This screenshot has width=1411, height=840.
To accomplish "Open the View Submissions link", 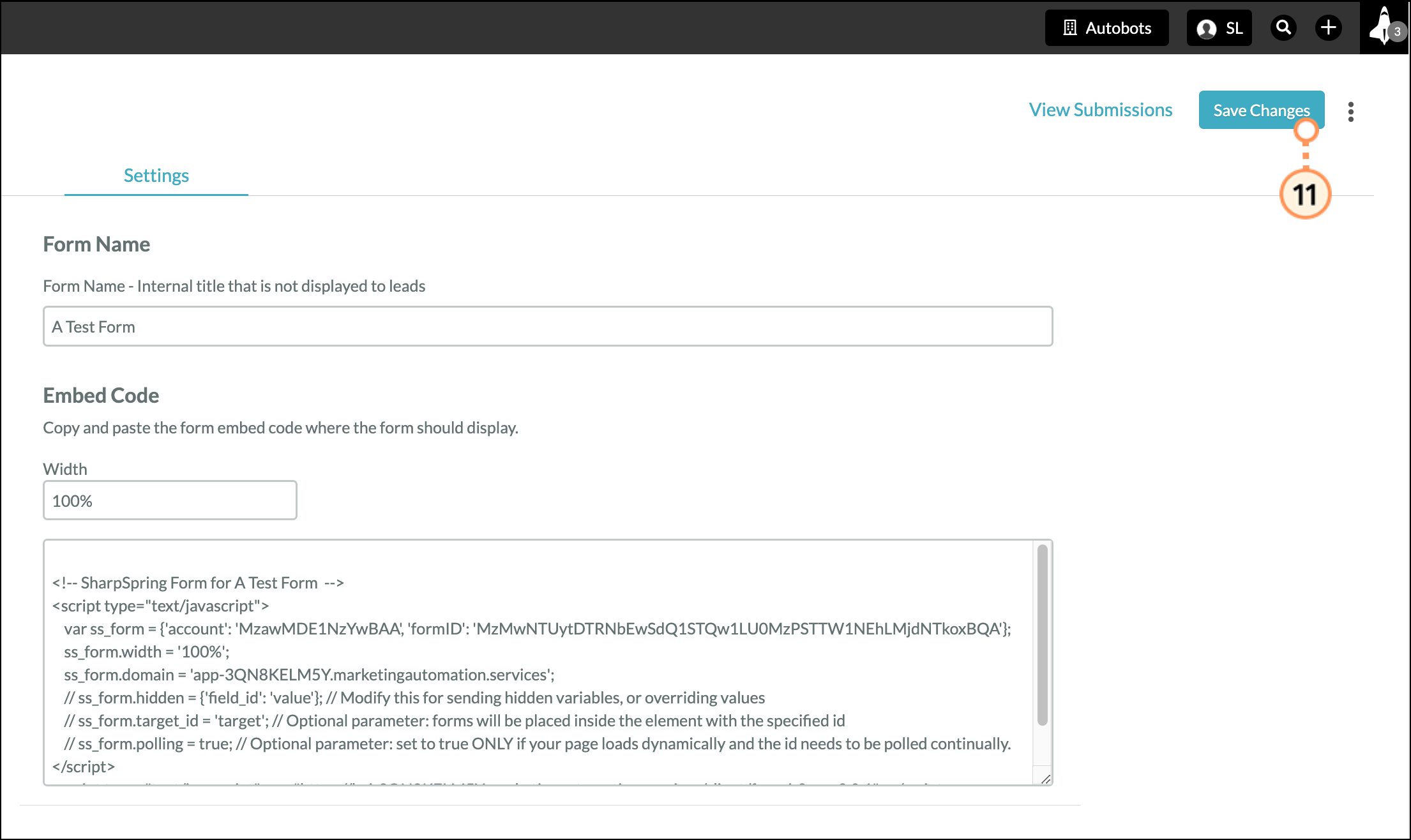I will 1100,110.
